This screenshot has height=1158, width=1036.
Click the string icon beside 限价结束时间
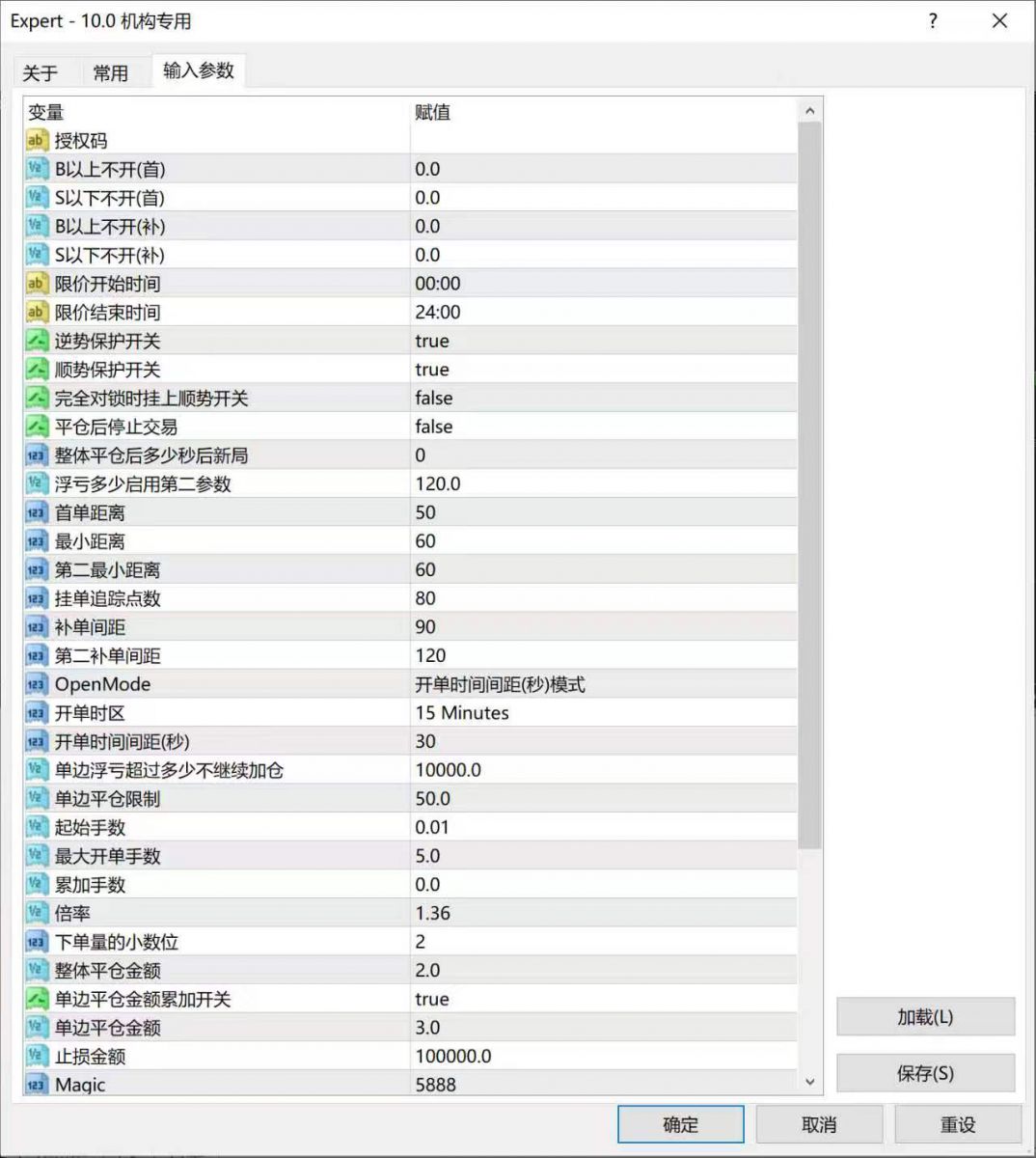tap(36, 313)
